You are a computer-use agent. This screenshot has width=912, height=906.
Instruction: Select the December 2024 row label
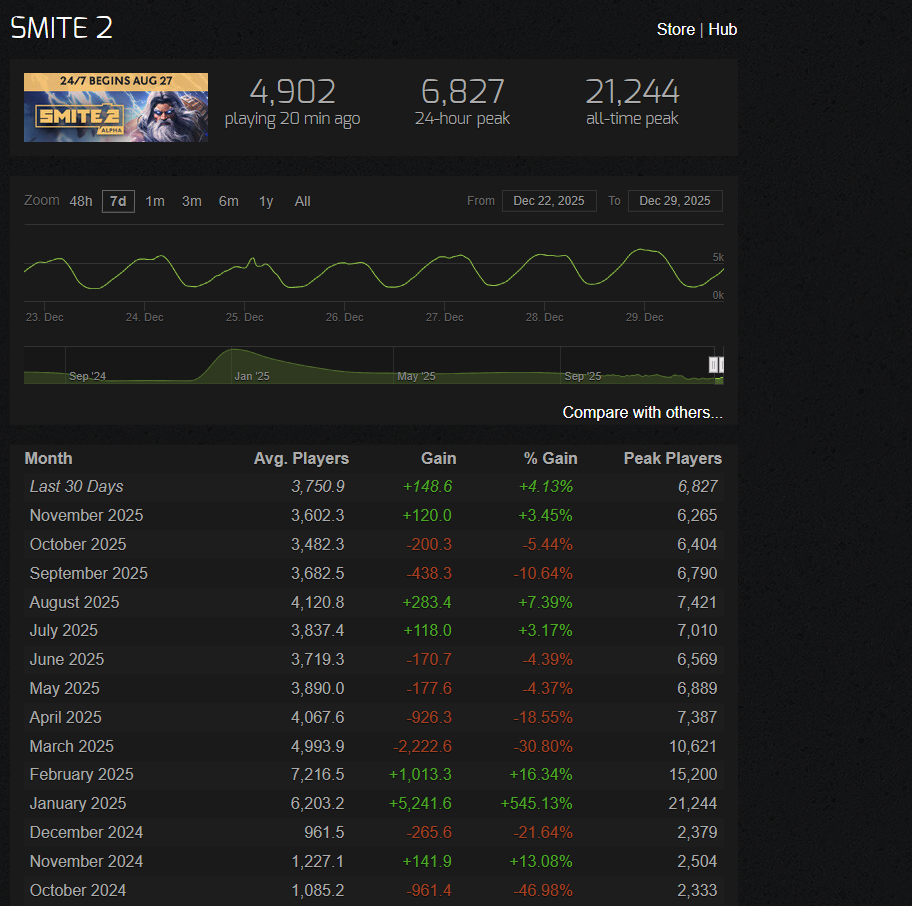click(x=86, y=833)
